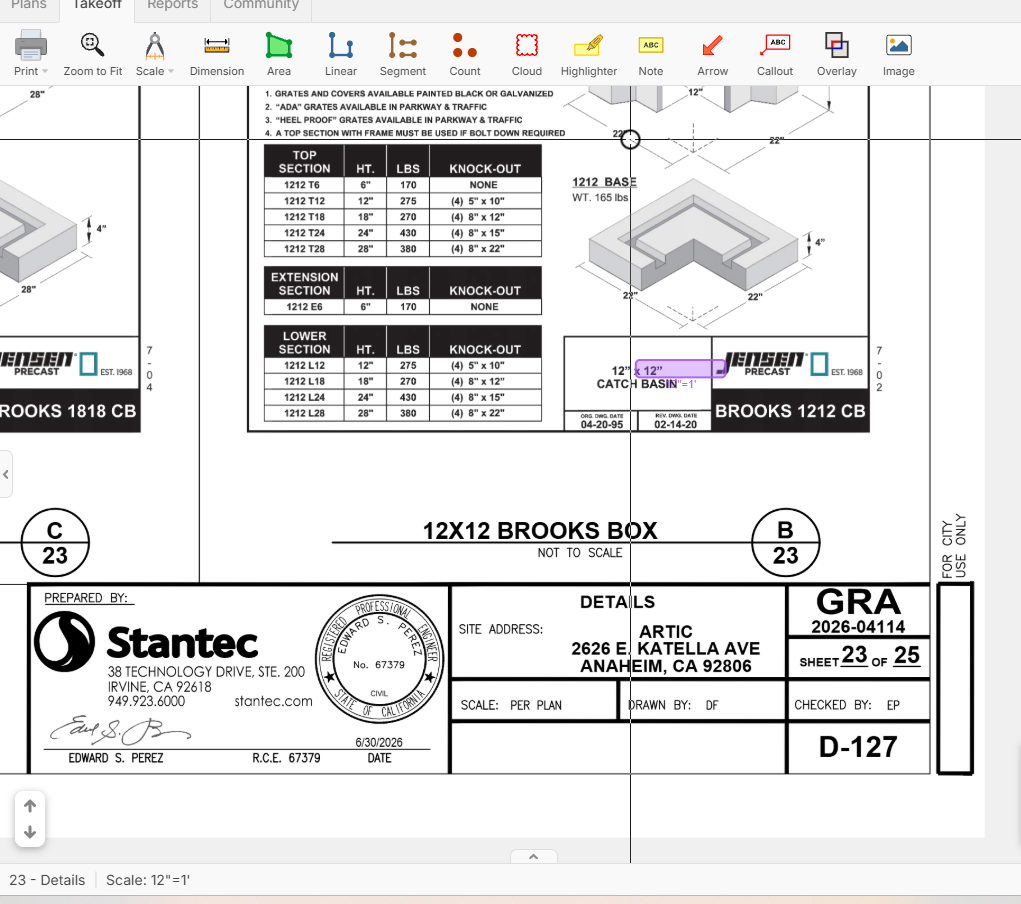
Task: Click Zoom to Fit magnifier
Action: (x=92, y=46)
